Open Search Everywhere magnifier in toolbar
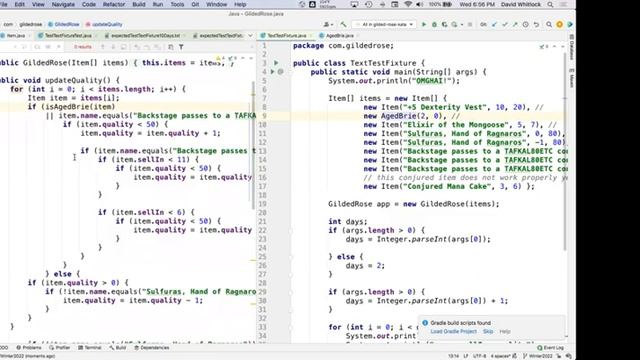 coord(549,24)
